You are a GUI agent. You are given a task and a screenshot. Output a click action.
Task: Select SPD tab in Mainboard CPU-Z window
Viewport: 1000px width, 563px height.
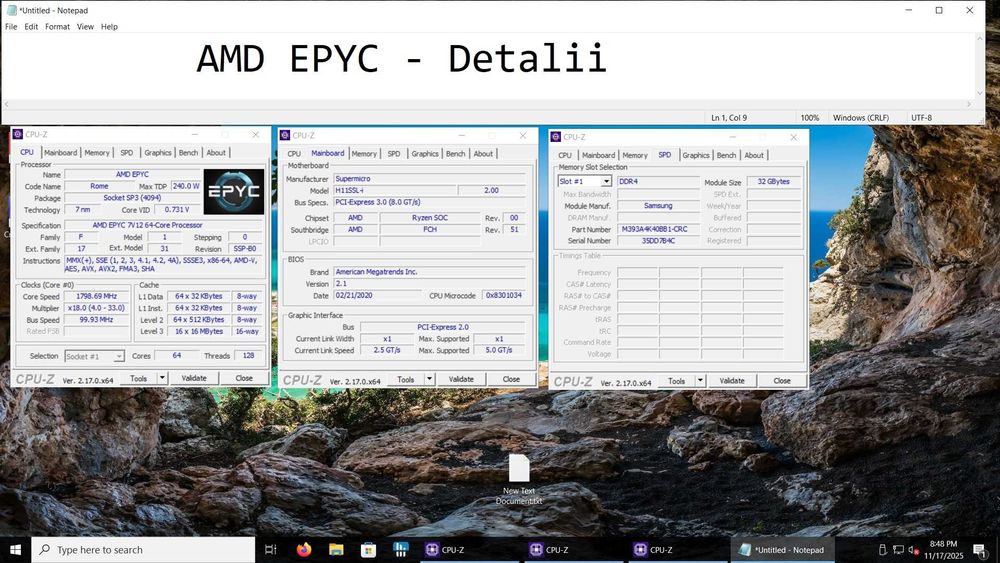tap(394, 154)
